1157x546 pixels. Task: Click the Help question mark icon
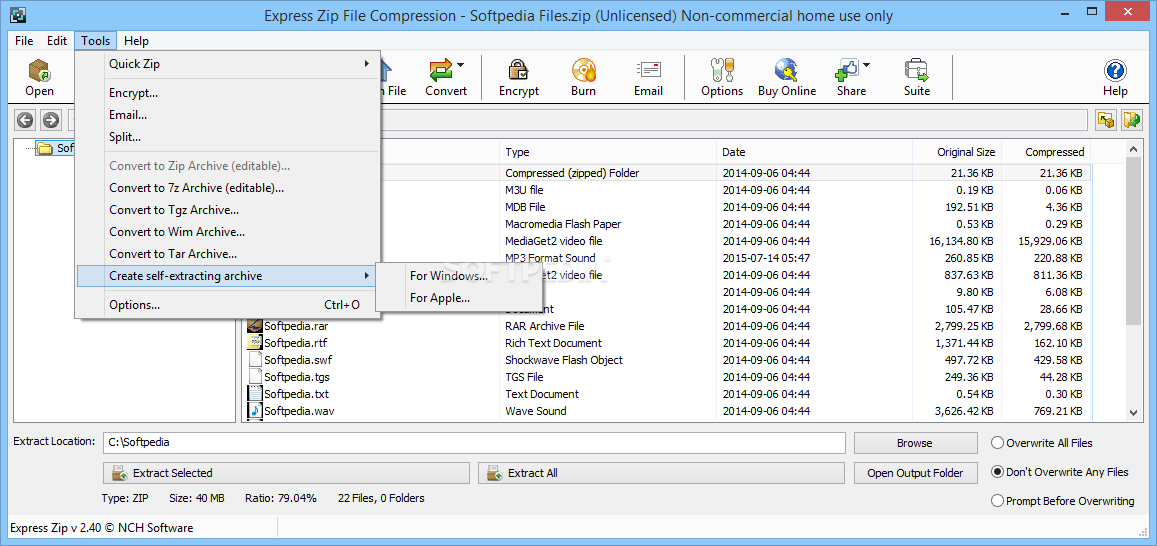click(x=1115, y=77)
